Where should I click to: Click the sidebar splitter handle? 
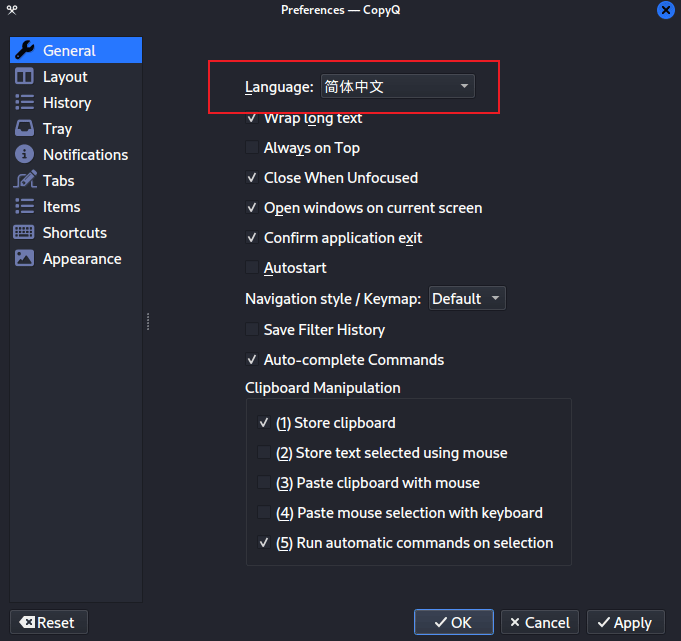(148, 321)
